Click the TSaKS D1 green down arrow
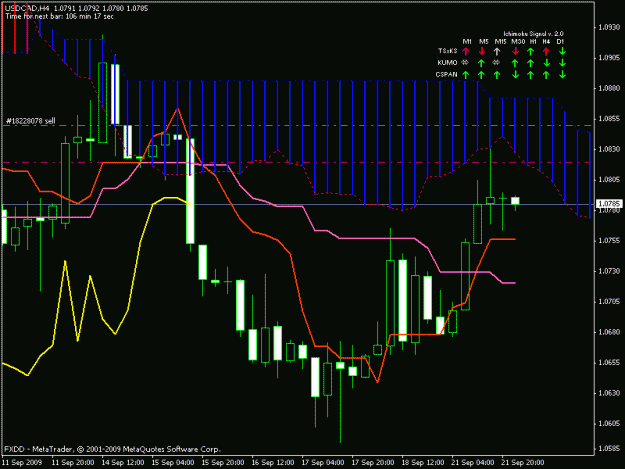Viewport: 625px width, 469px height. (x=562, y=51)
